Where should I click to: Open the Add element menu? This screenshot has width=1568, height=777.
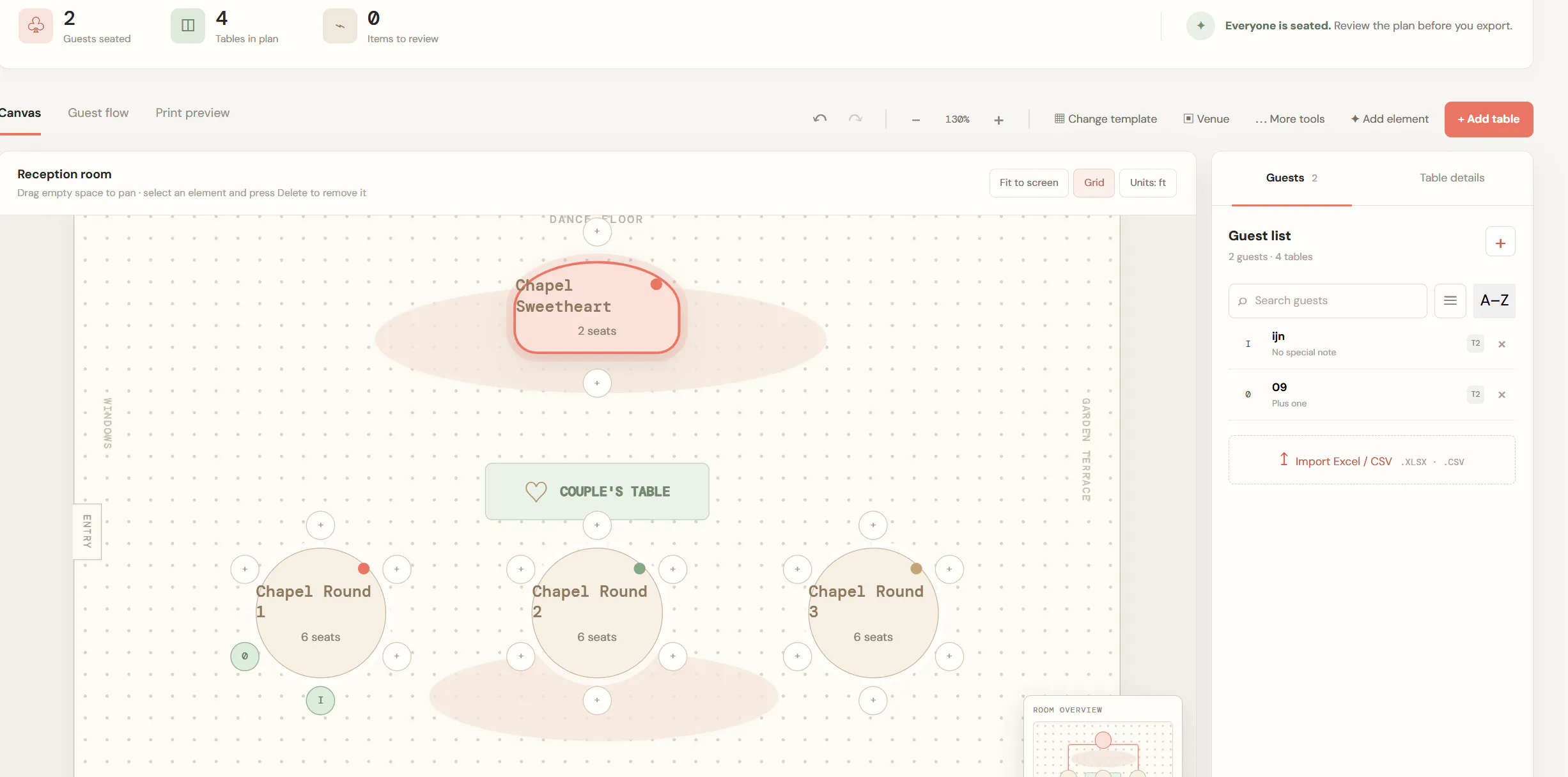pyautogui.click(x=1390, y=119)
